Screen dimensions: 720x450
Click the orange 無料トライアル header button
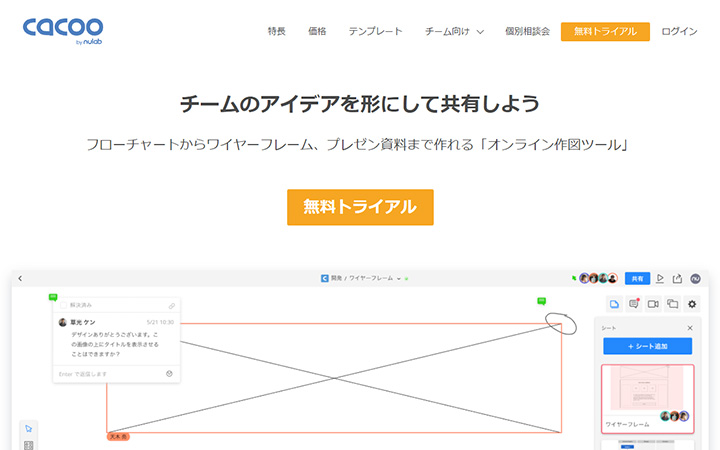[x=605, y=31]
